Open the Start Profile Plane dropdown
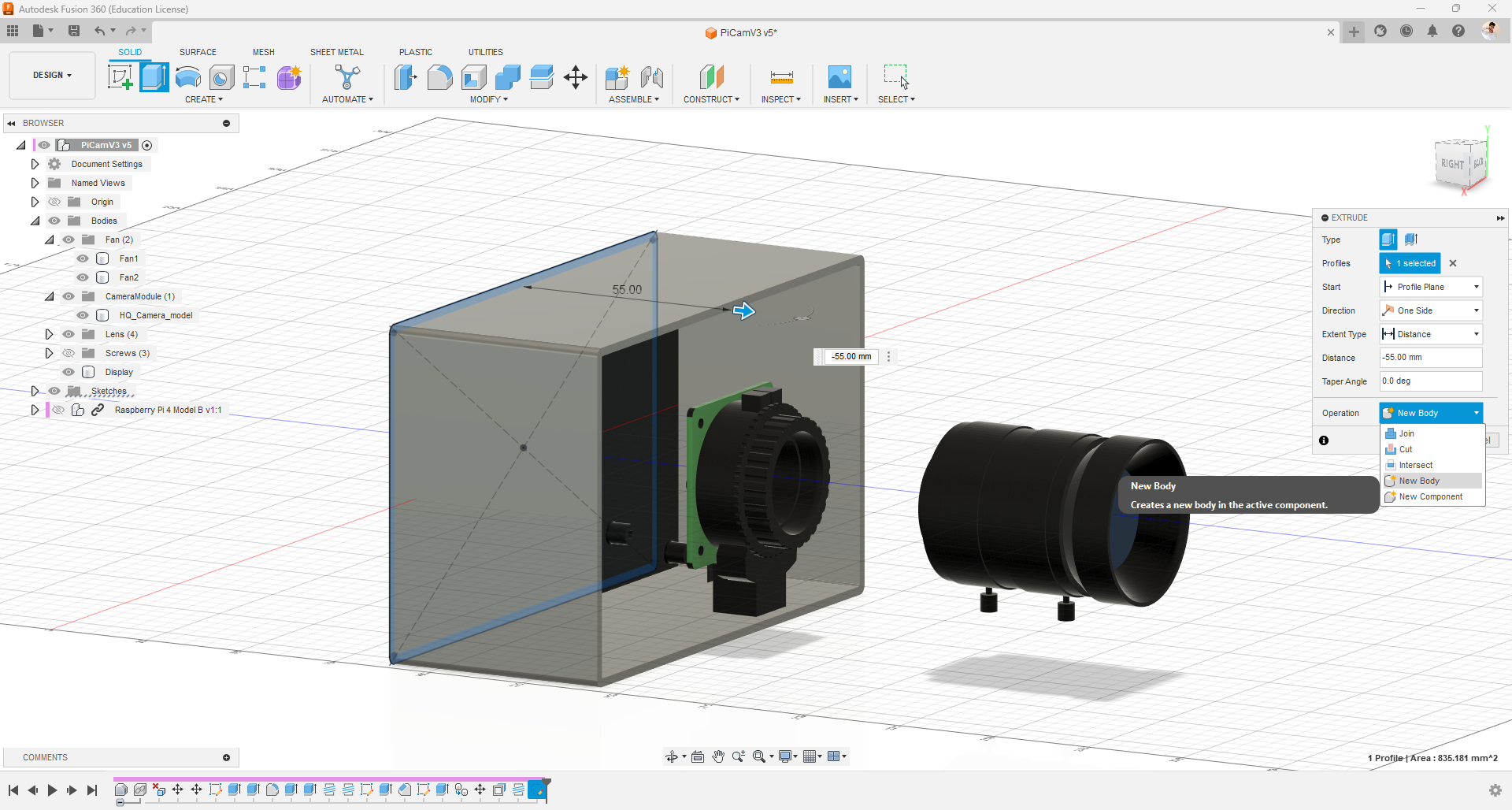The height and width of the screenshot is (810, 1512). (1431, 287)
